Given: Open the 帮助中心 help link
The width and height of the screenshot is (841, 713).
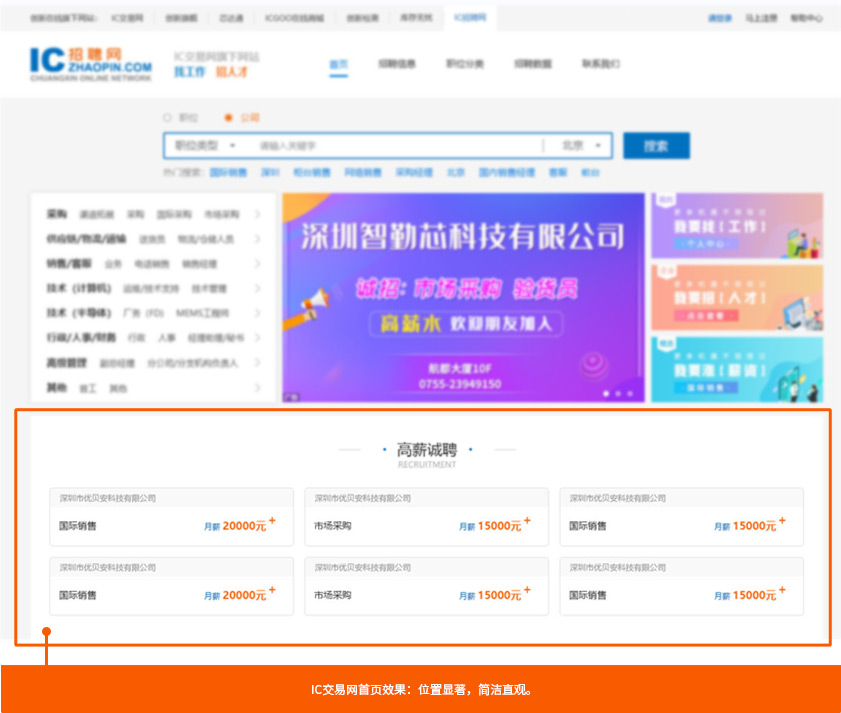Looking at the screenshot, I should click(806, 18).
